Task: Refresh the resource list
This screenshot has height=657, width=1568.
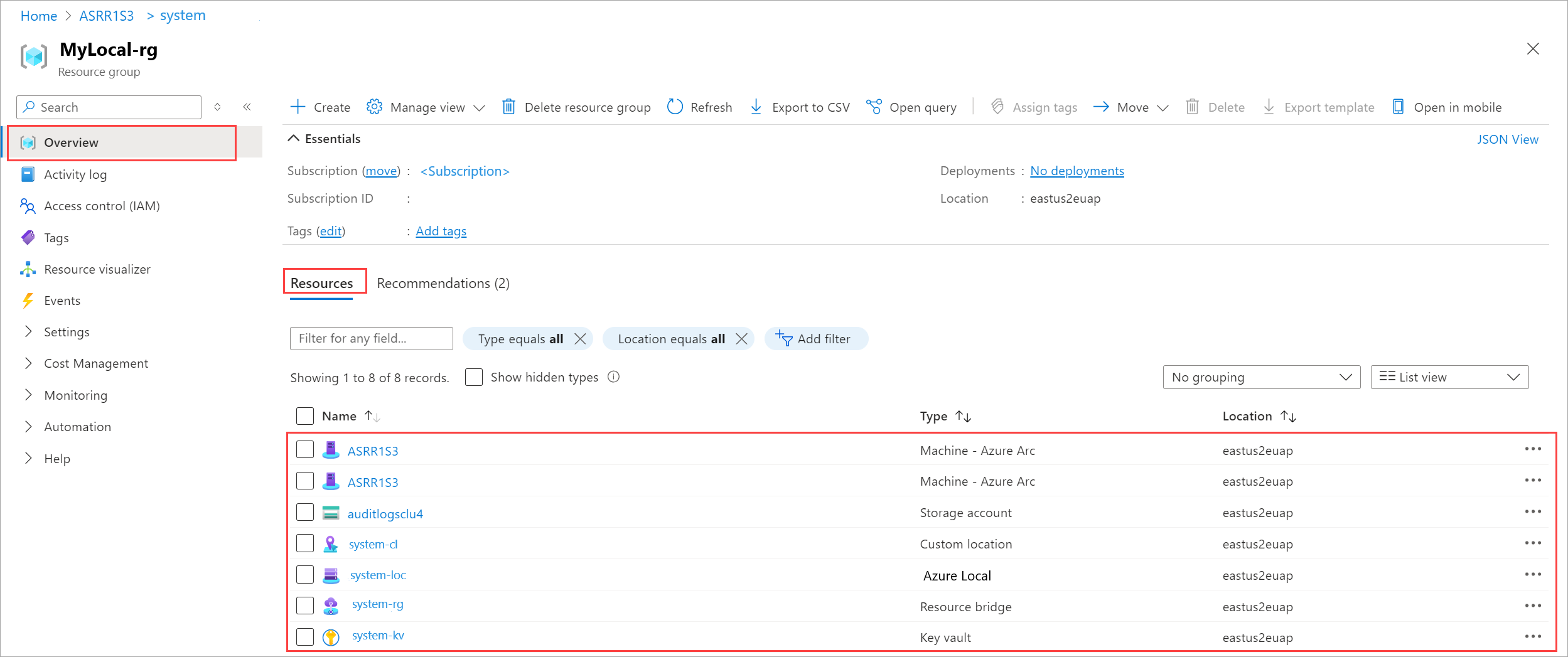Action: [699, 107]
